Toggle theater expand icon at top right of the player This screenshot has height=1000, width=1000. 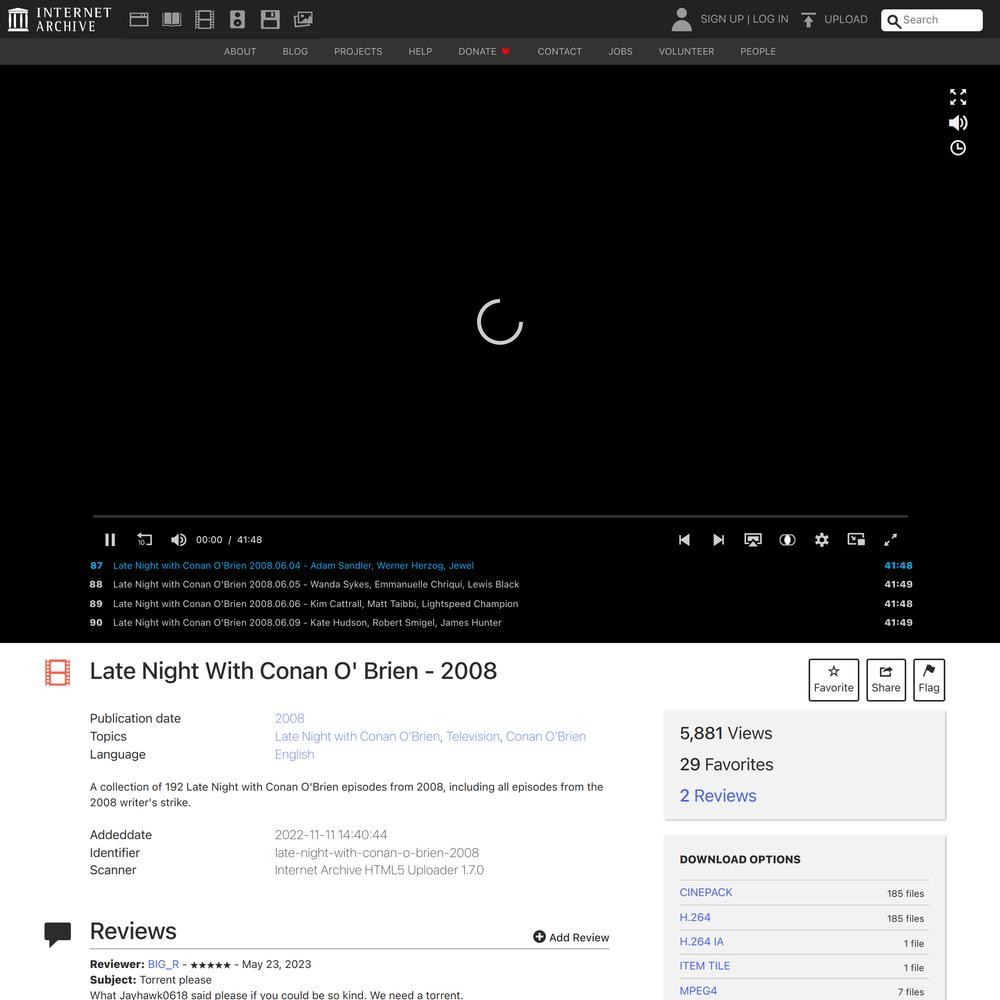point(958,97)
